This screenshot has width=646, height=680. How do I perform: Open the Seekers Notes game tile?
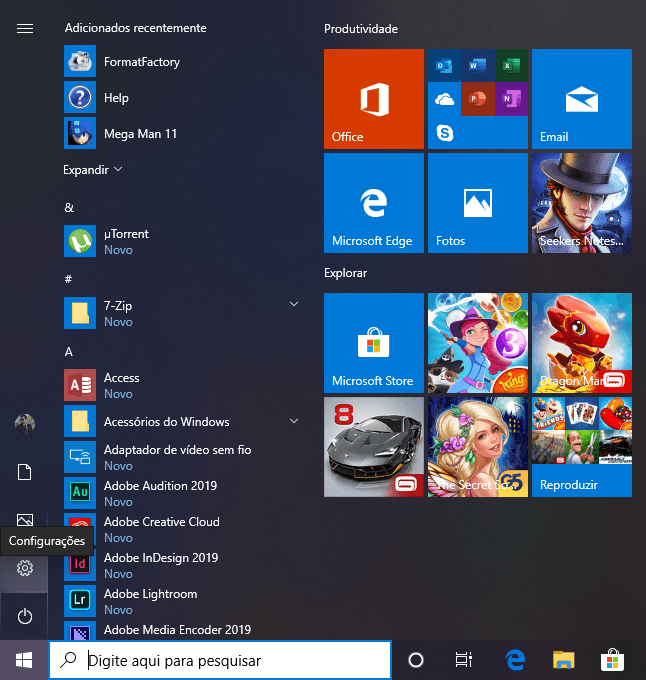(581, 202)
